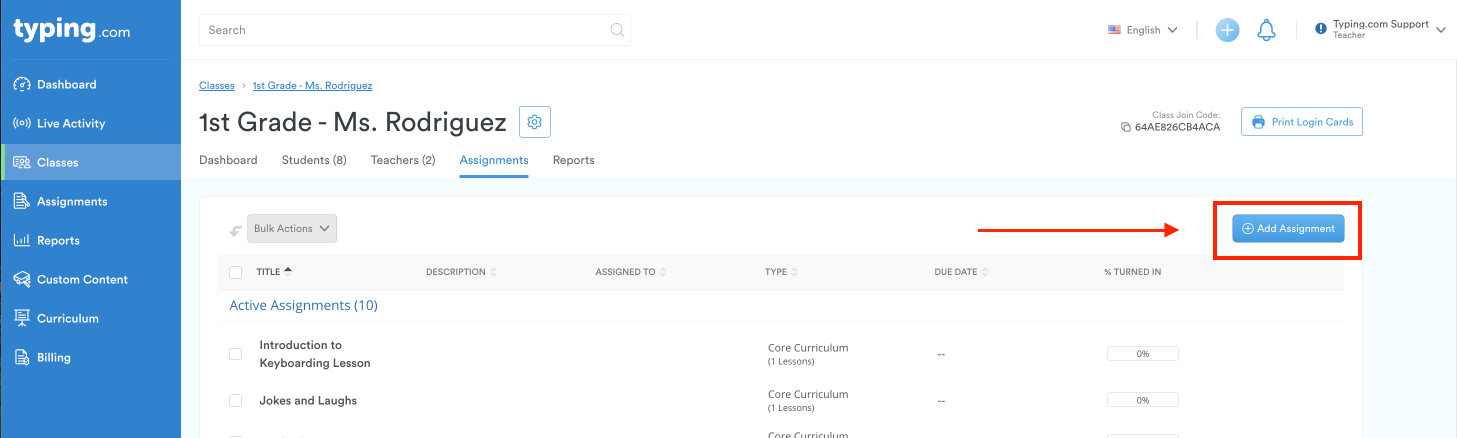This screenshot has height=438, width=1457.
Task: Open Live Activity from the sidebar
Action: [x=71, y=124]
